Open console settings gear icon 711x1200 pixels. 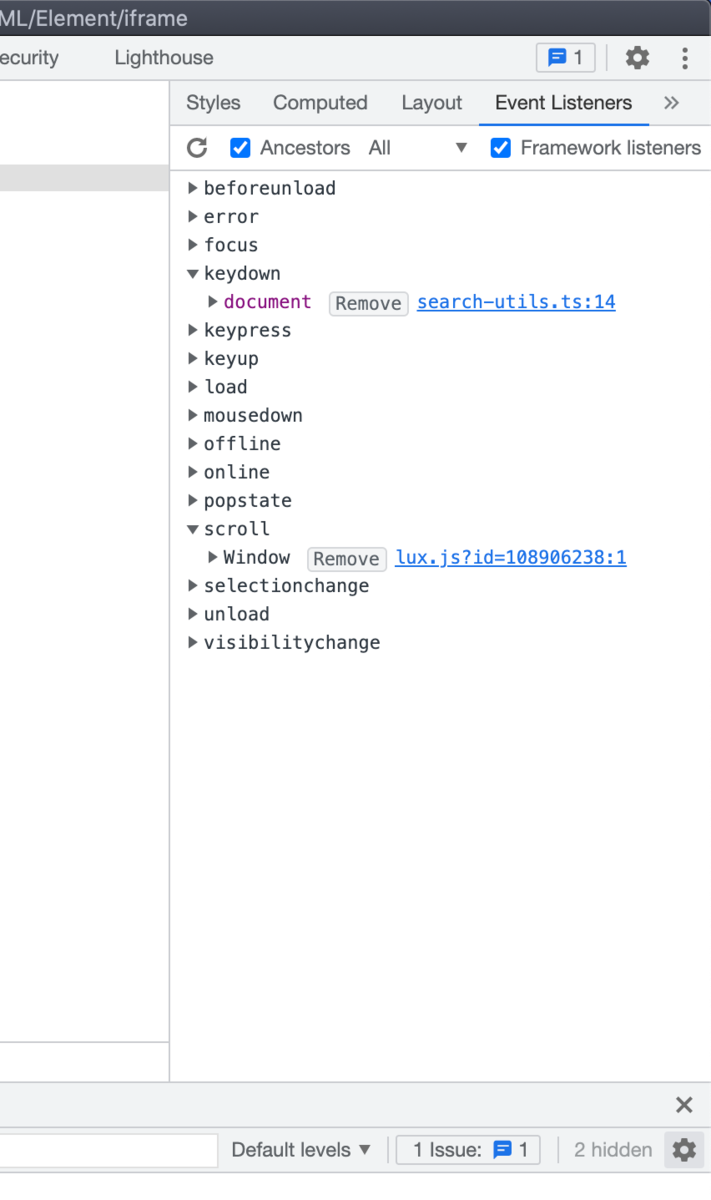click(684, 1150)
